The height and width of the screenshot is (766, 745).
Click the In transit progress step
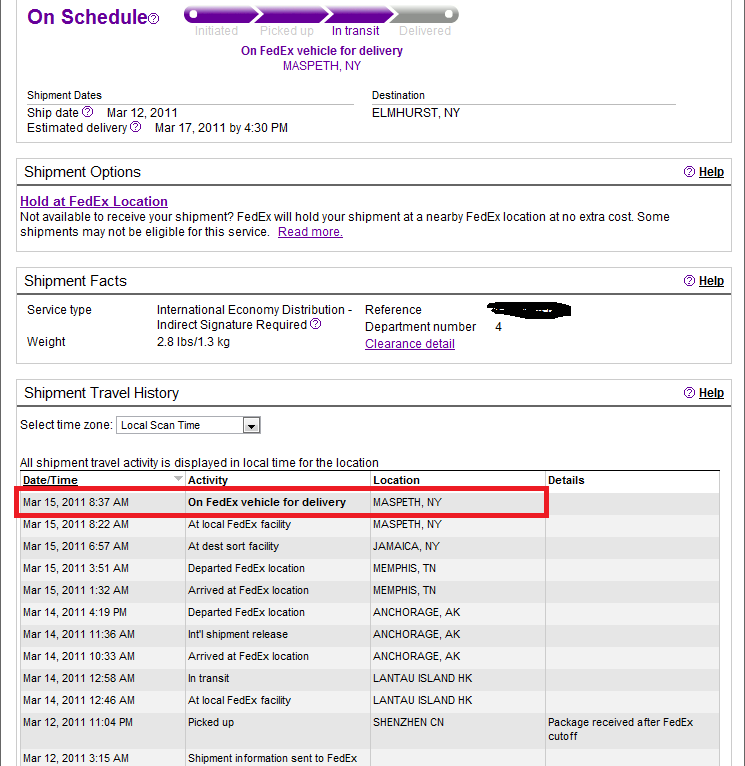355,31
